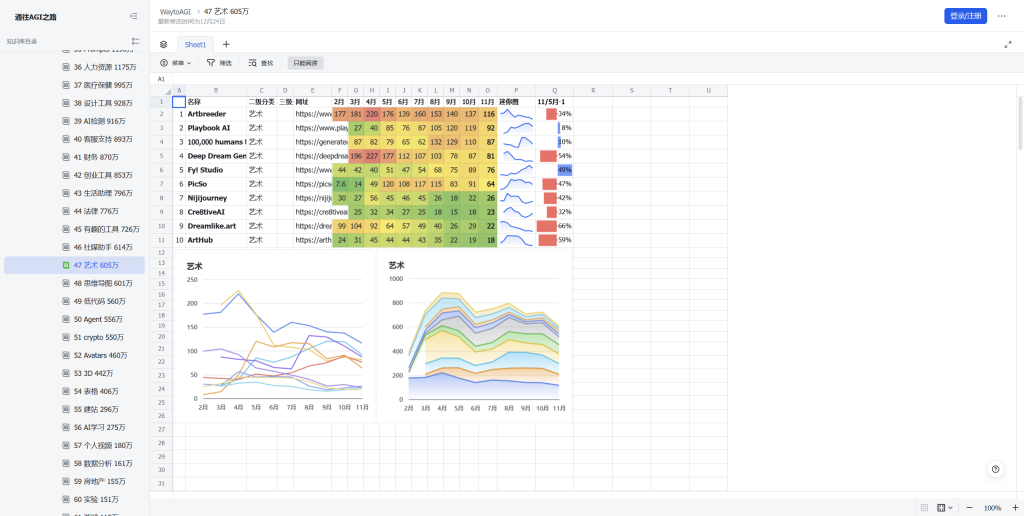
Task: Zoom in with the plus icon
Action: [x=1015, y=508]
